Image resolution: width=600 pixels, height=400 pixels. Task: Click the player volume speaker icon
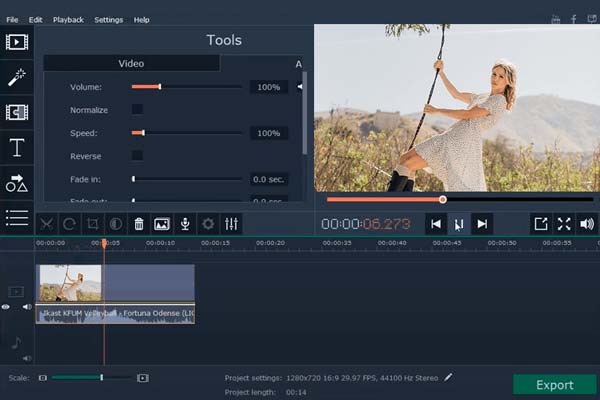click(587, 224)
